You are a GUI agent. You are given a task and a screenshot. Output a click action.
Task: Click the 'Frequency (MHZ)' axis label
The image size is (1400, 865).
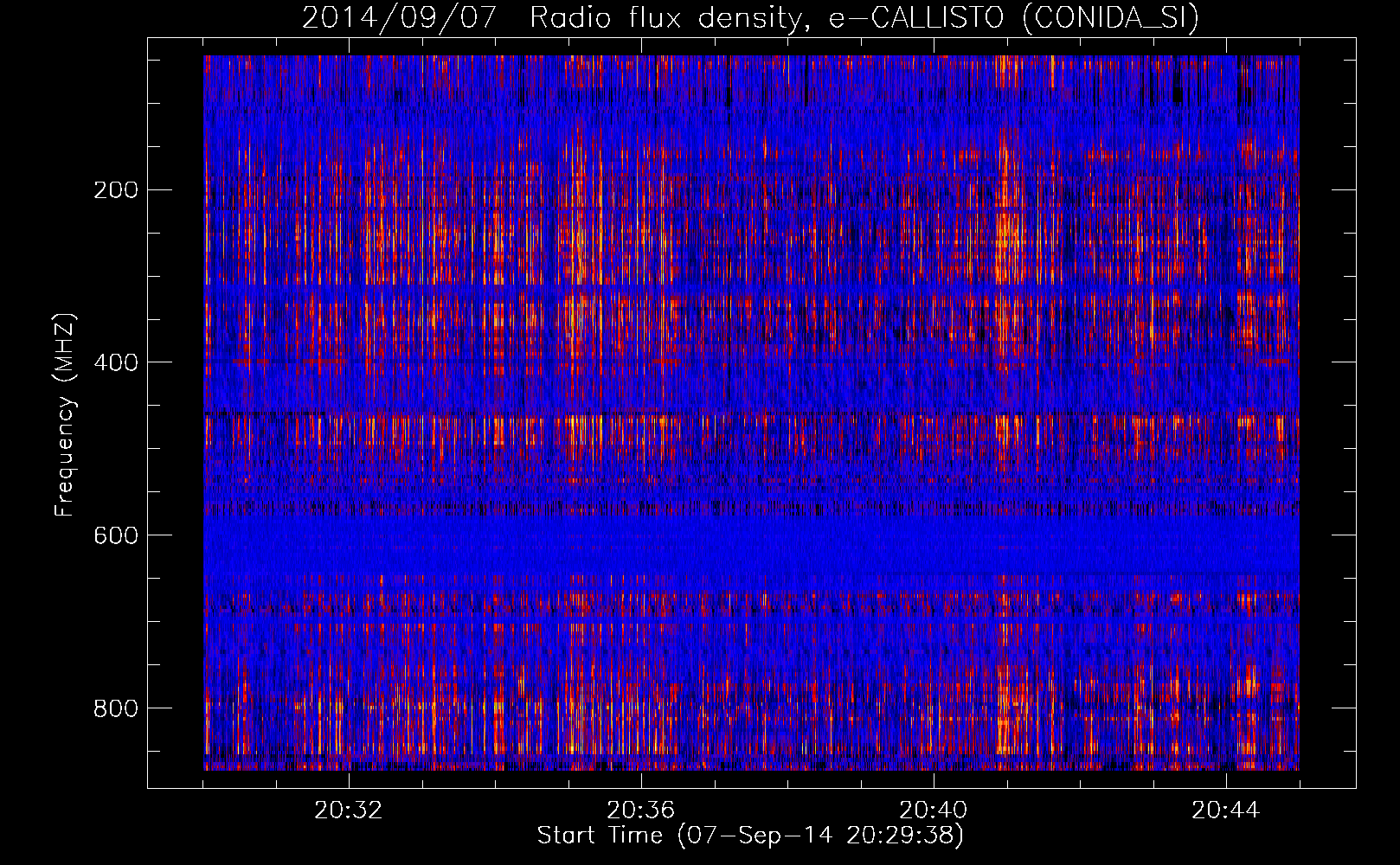[65, 414]
